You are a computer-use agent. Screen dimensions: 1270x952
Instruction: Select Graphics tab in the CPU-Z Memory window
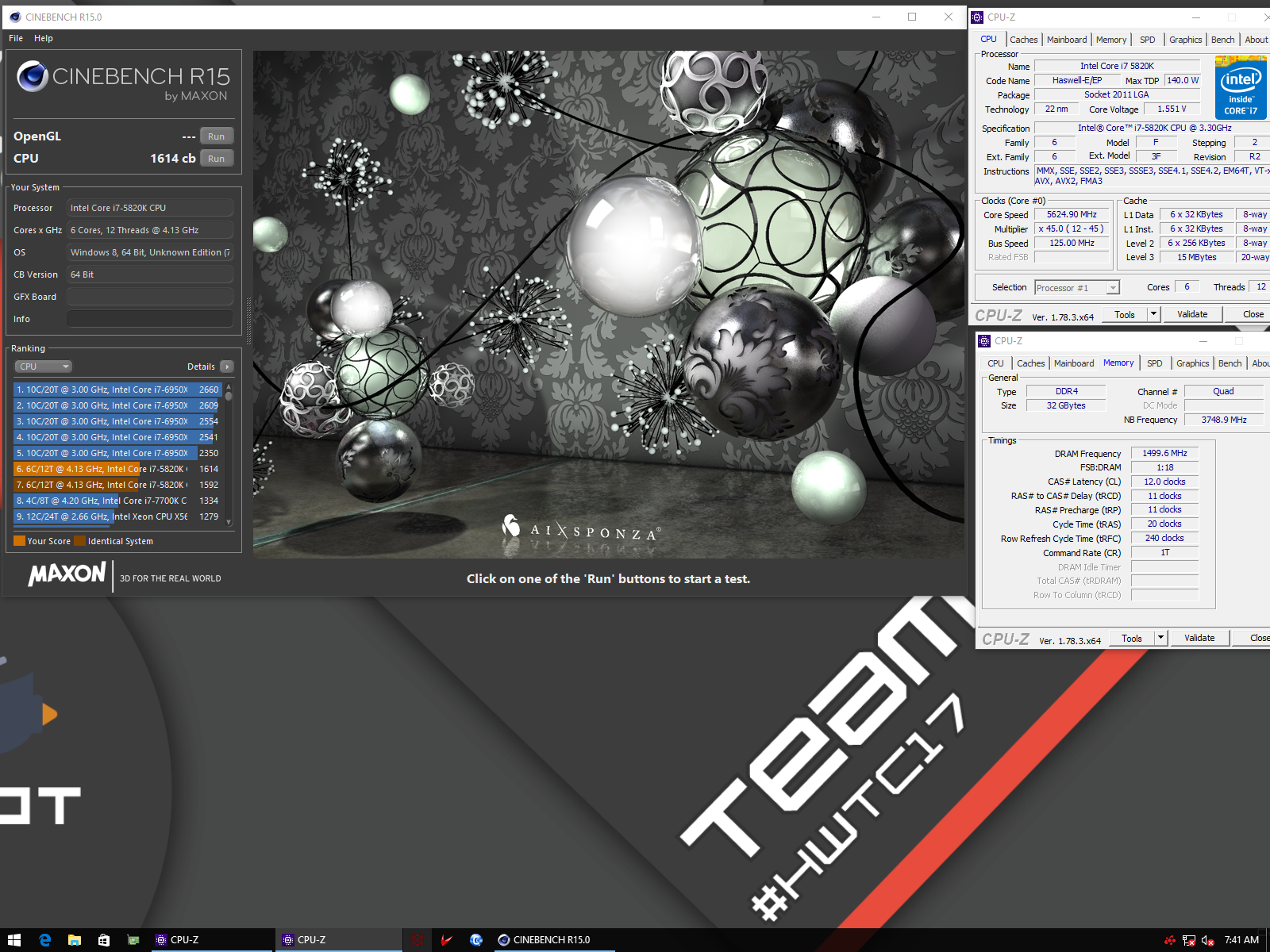pos(1192,363)
